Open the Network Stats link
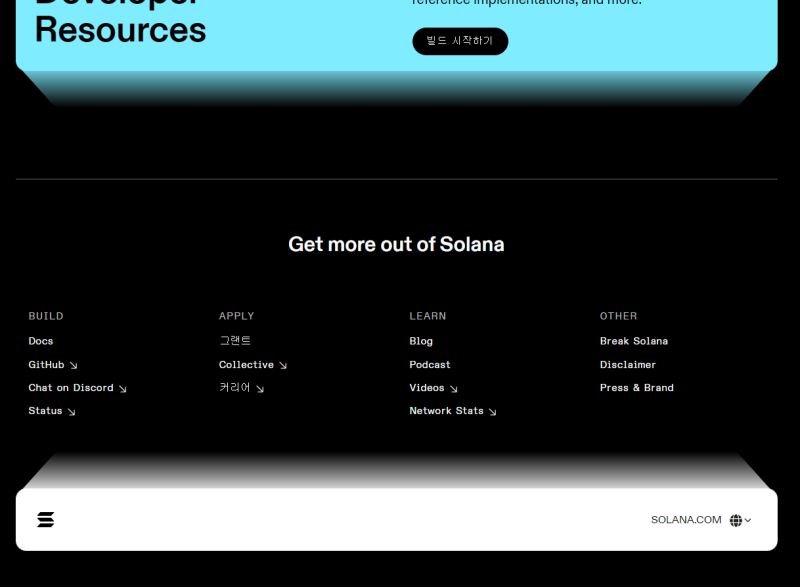The width and height of the screenshot is (800, 587). point(453,411)
